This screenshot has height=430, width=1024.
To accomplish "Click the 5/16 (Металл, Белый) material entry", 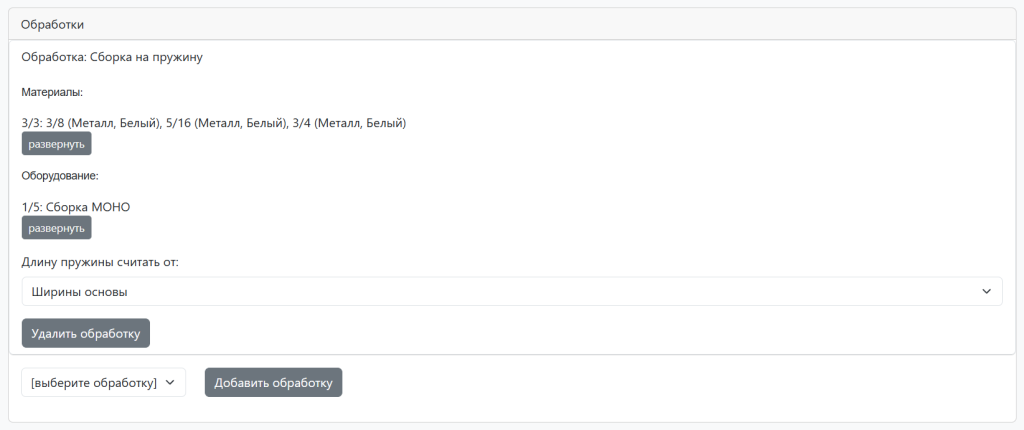I will [226, 123].
